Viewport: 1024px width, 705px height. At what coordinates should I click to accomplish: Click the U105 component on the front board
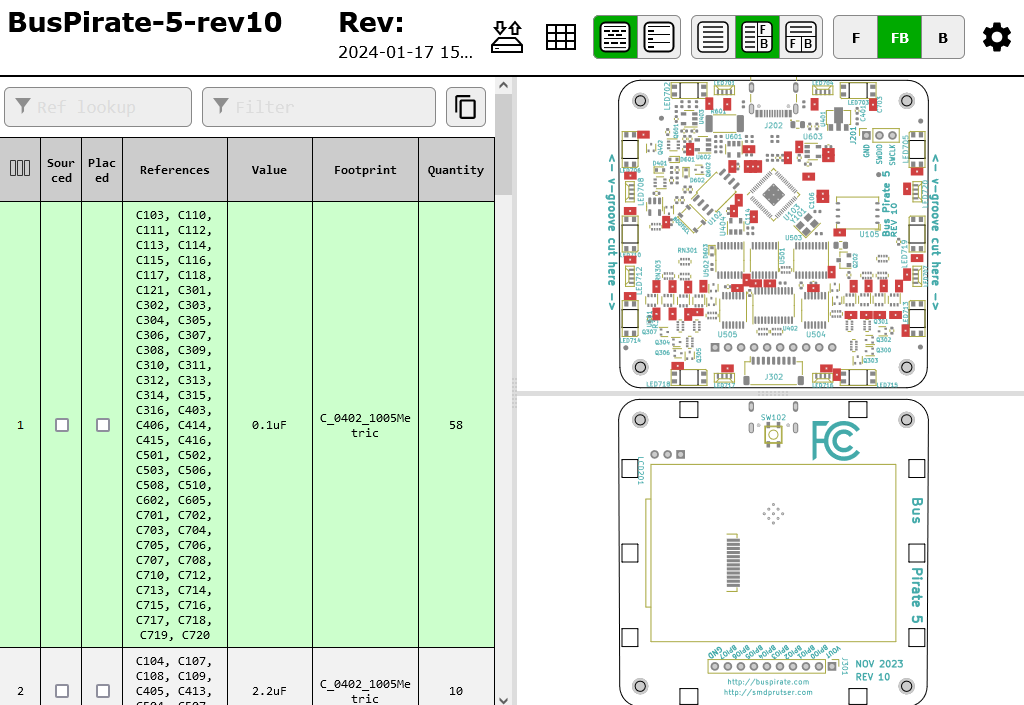coord(857,213)
